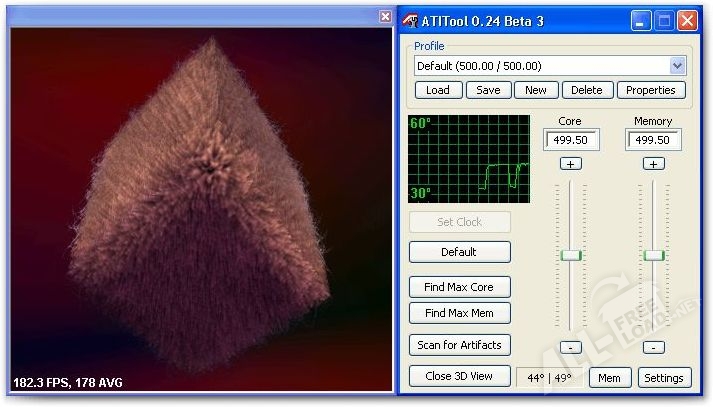Click the Load profile button
Viewport: 713px width, 407px height.
click(x=438, y=90)
